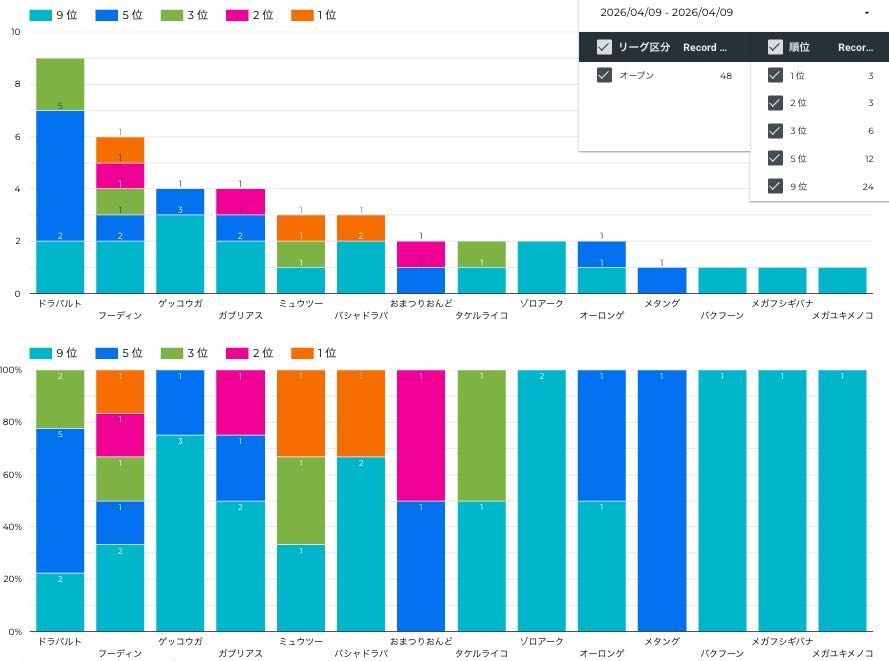Screen dimensions: 889x661
Task: Click the 2026/04/09 date range field
Action: point(667,13)
